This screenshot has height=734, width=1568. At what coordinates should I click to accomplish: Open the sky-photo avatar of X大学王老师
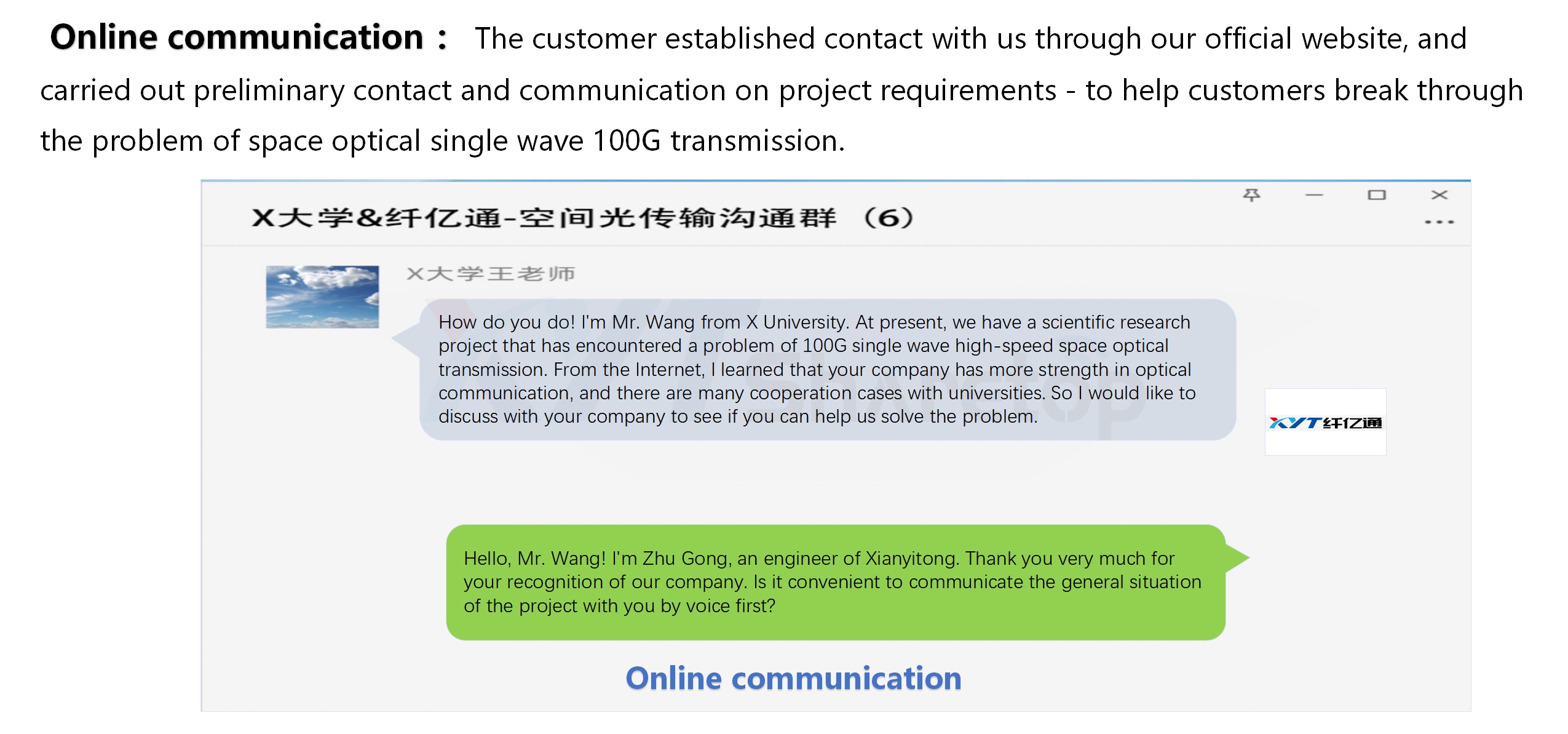click(x=322, y=297)
